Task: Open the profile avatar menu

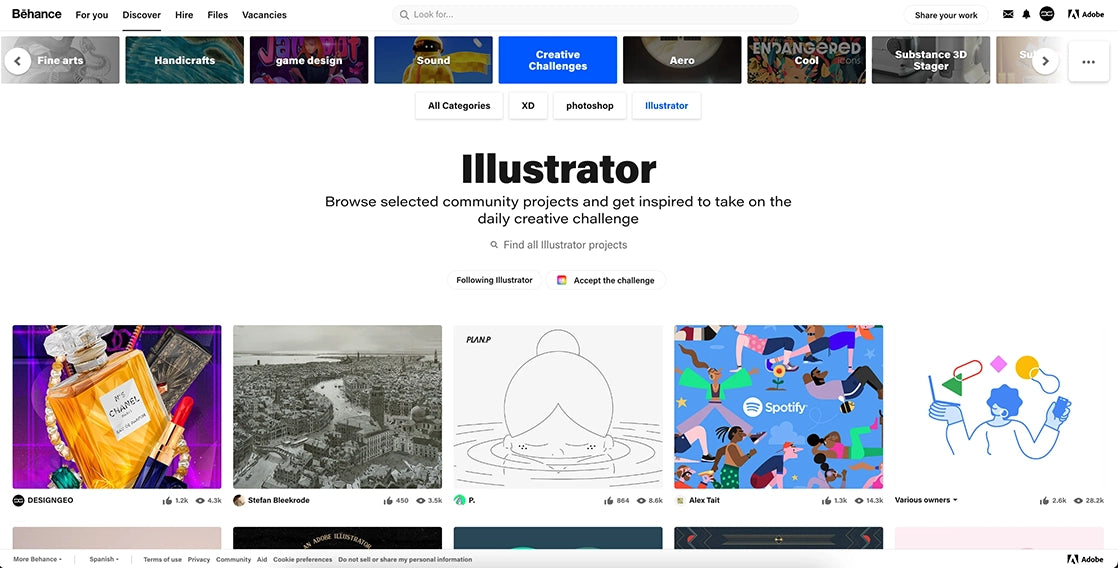Action: (1047, 14)
